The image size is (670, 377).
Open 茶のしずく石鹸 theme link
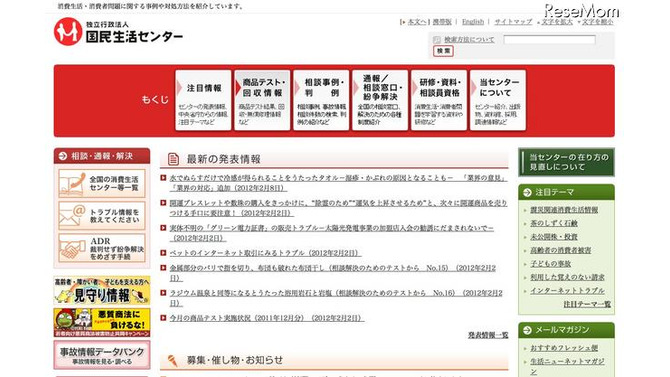click(x=554, y=223)
